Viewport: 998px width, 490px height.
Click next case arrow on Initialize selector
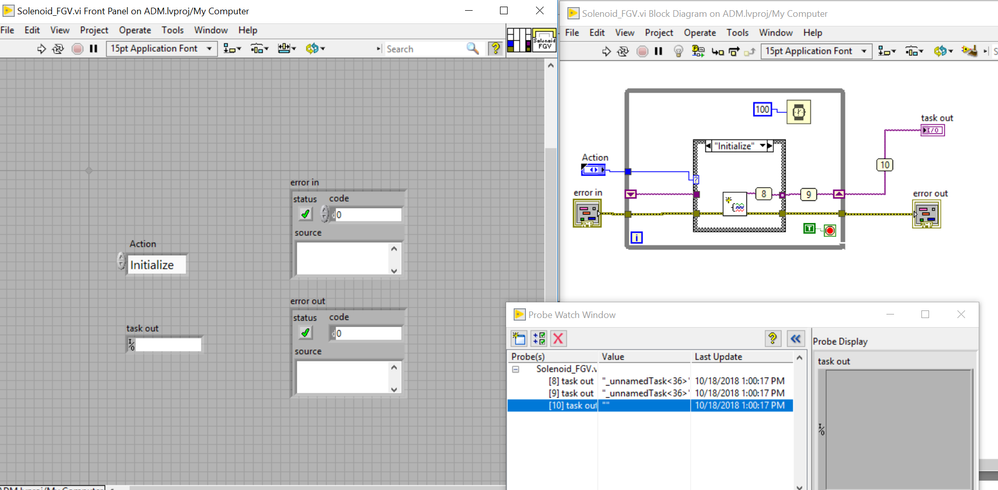tap(769, 146)
